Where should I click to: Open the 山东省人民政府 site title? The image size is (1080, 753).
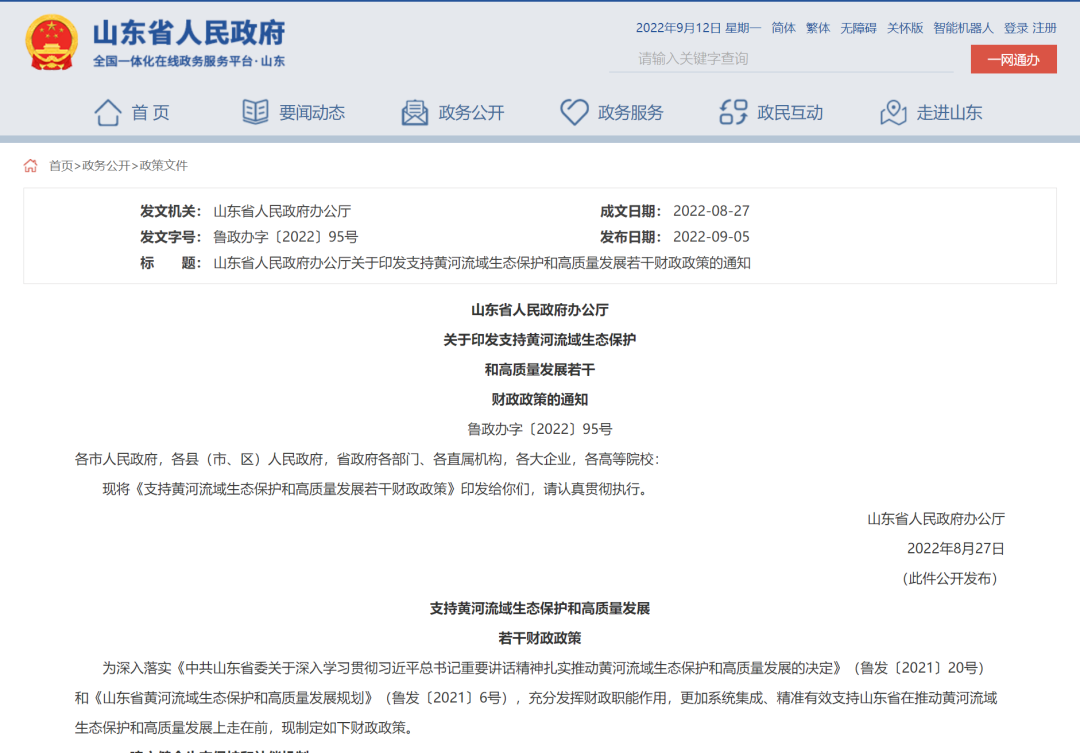pyautogui.click(x=189, y=33)
